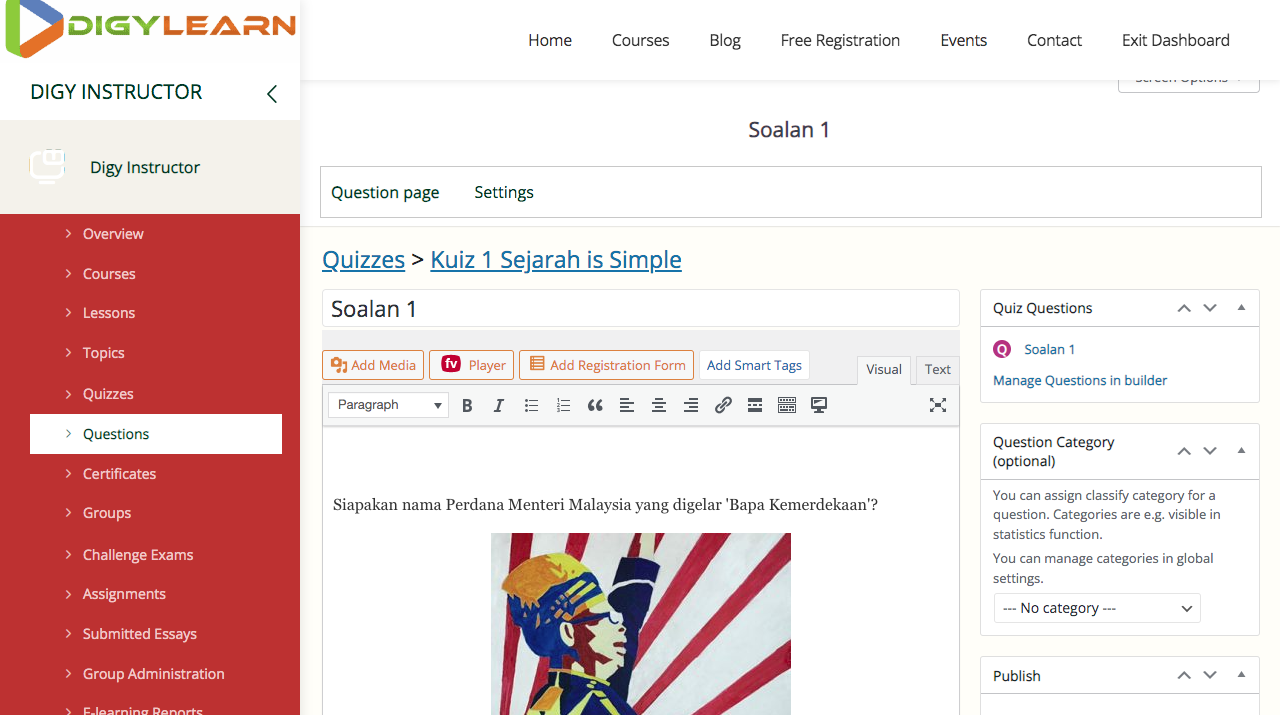Open Manage Questions in builder
This screenshot has height=715, width=1280.
[1079, 380]
